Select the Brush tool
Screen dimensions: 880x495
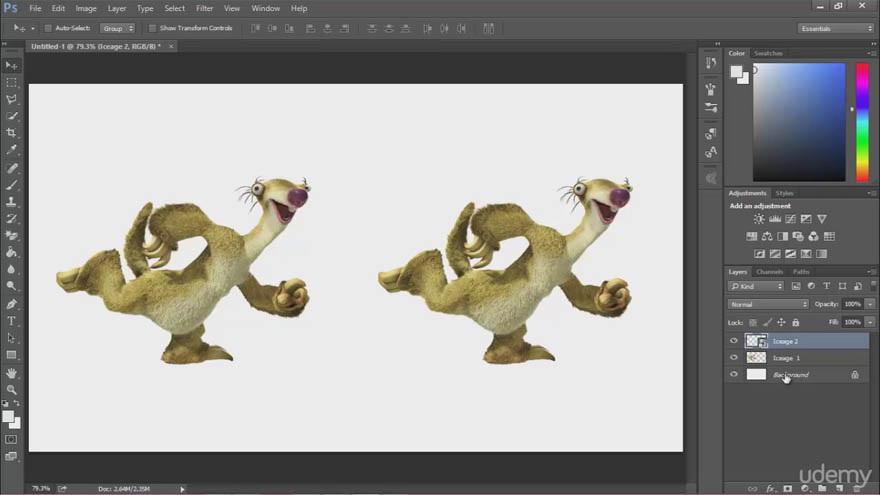(x=11, y=185)
